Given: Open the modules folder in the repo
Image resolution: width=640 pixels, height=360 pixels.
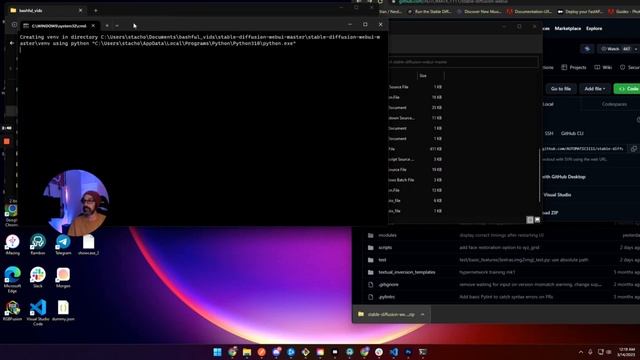Looking at the screenshot, I should tap(387, 235).
